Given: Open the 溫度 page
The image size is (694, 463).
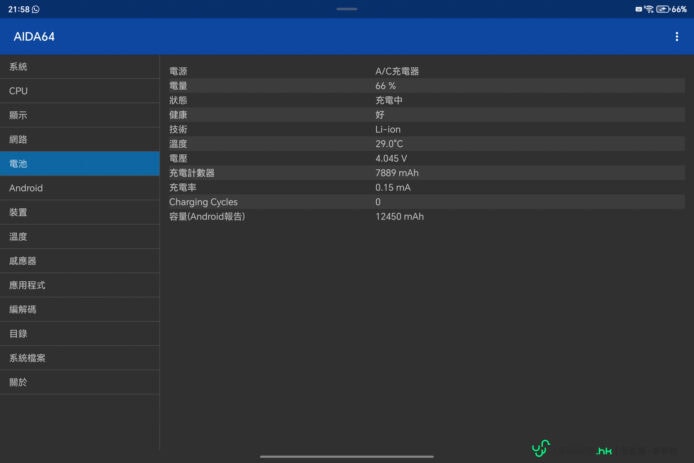Looking at the screenshot, I should [x=80, y=237].
